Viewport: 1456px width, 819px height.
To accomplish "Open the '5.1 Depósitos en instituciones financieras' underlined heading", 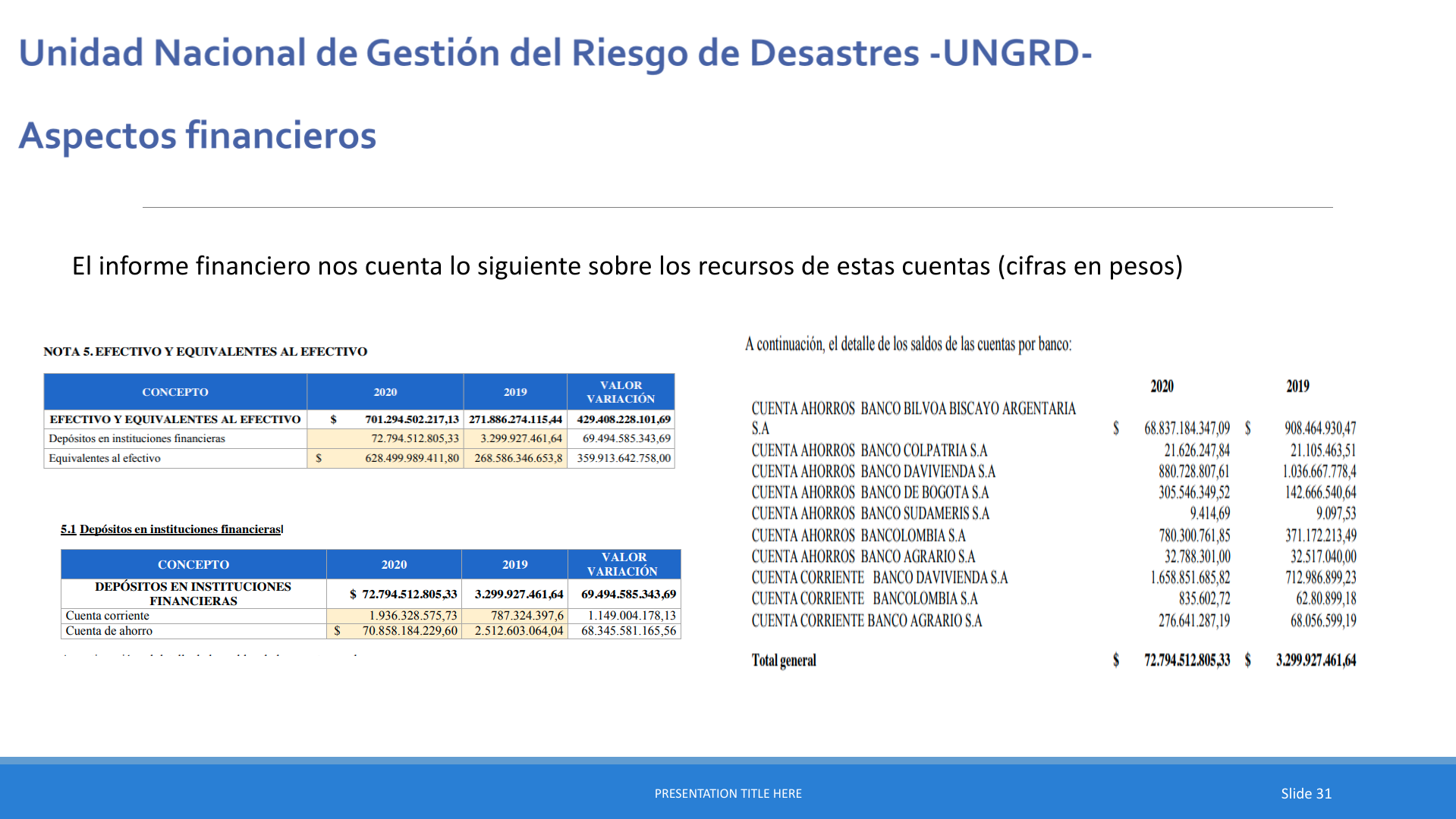I will click(x=171, y=529).
